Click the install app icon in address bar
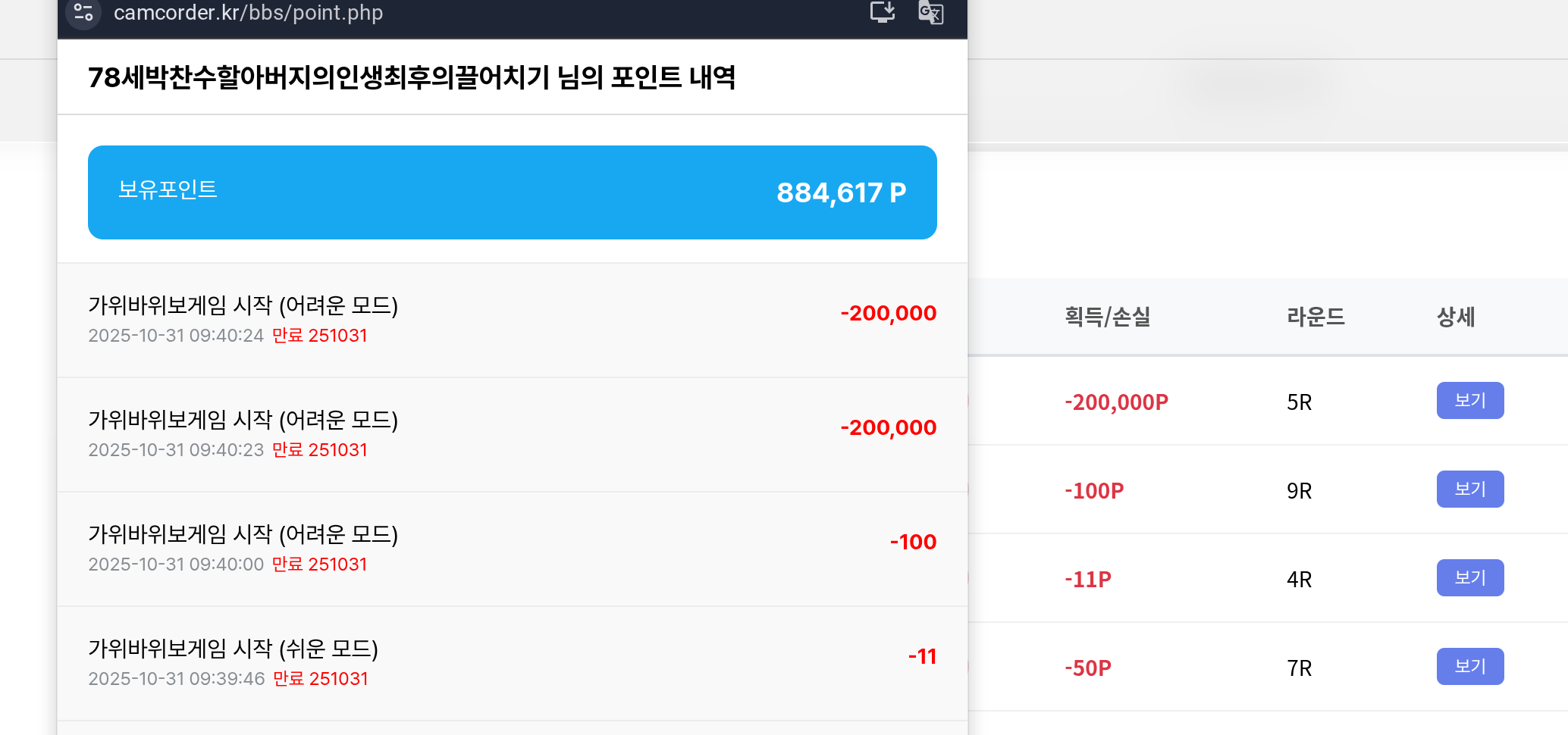The image size is (1568, 735). (883, 12)
